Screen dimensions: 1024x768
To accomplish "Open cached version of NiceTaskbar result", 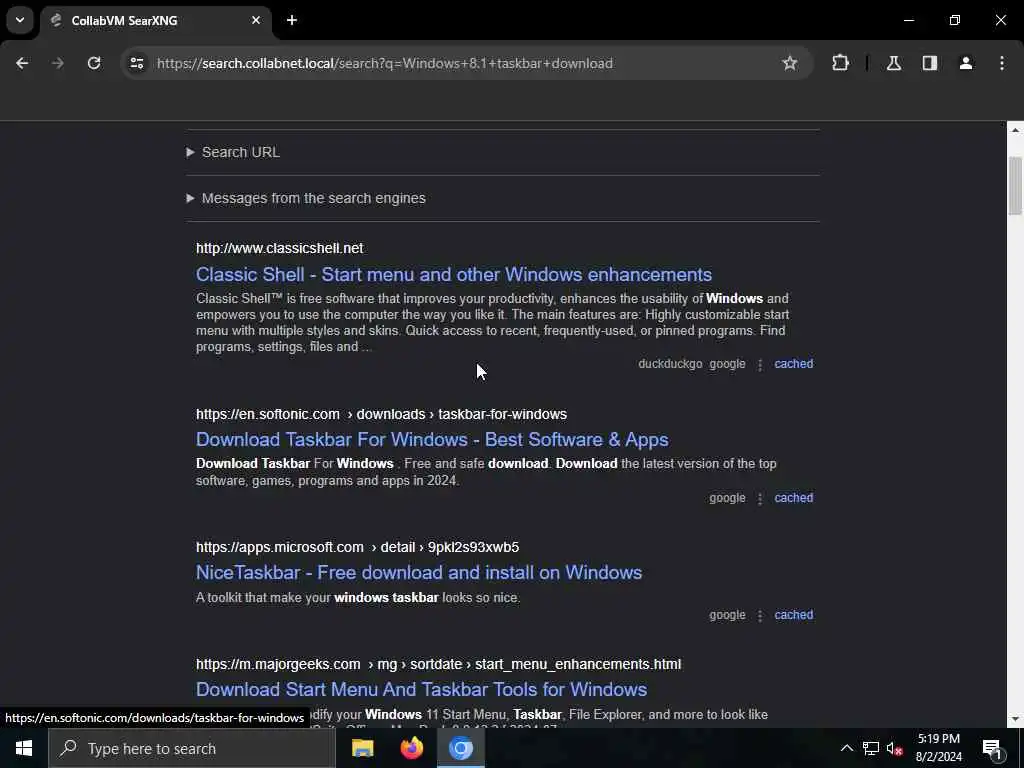I will coord(793,615).
